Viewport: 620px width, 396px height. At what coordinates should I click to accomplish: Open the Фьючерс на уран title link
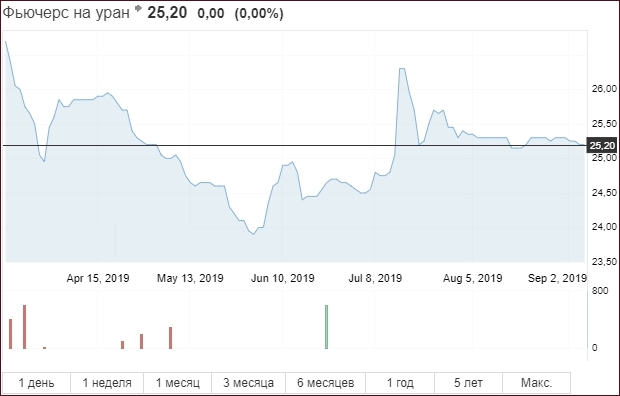pos(66,13)
